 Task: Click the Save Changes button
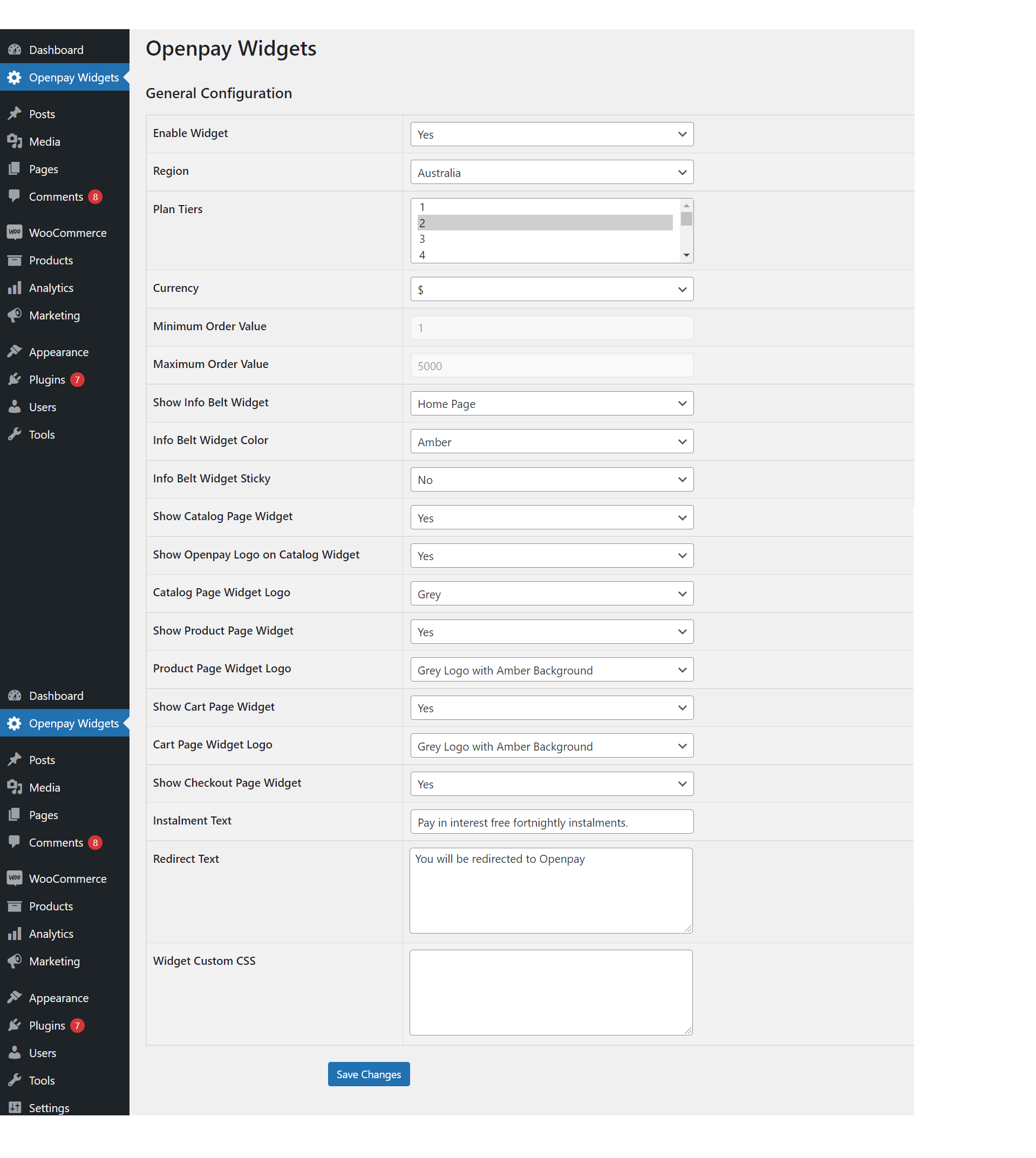(x=369, y=1074)
